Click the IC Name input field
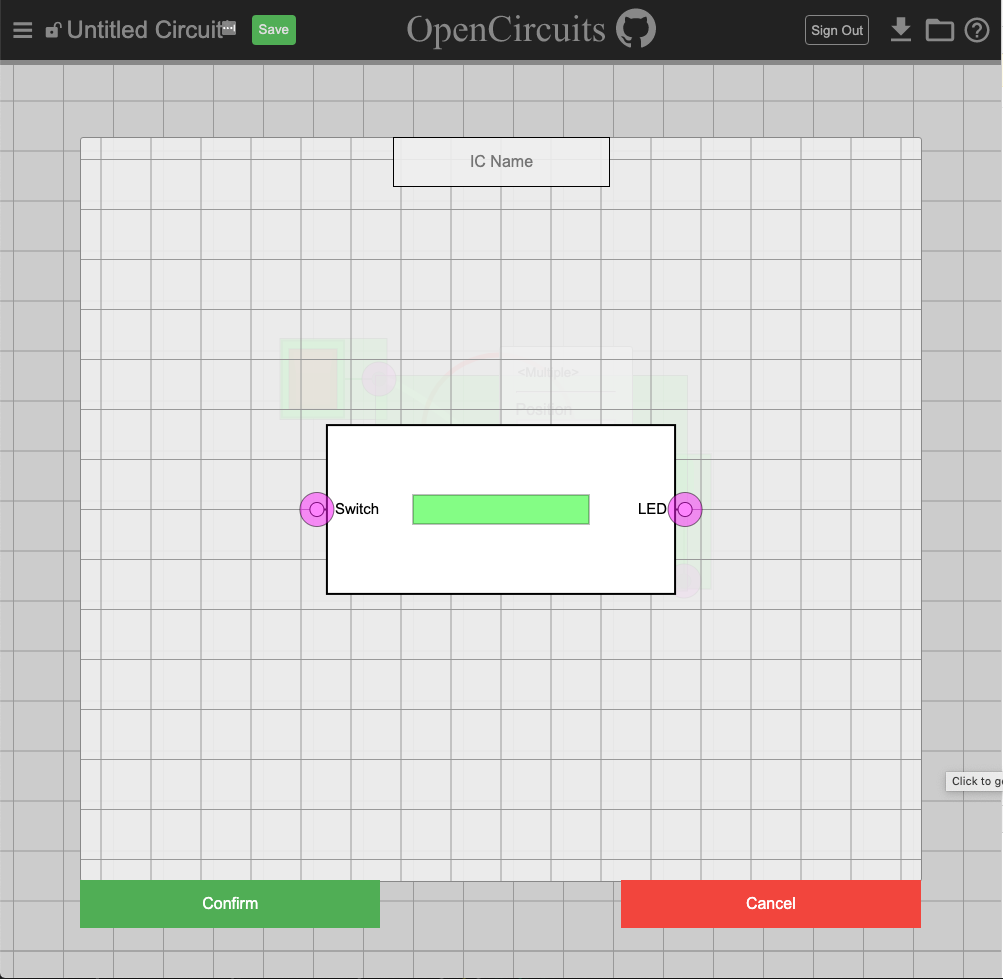This screenshot has height=979, width=1003. point(501,161)
